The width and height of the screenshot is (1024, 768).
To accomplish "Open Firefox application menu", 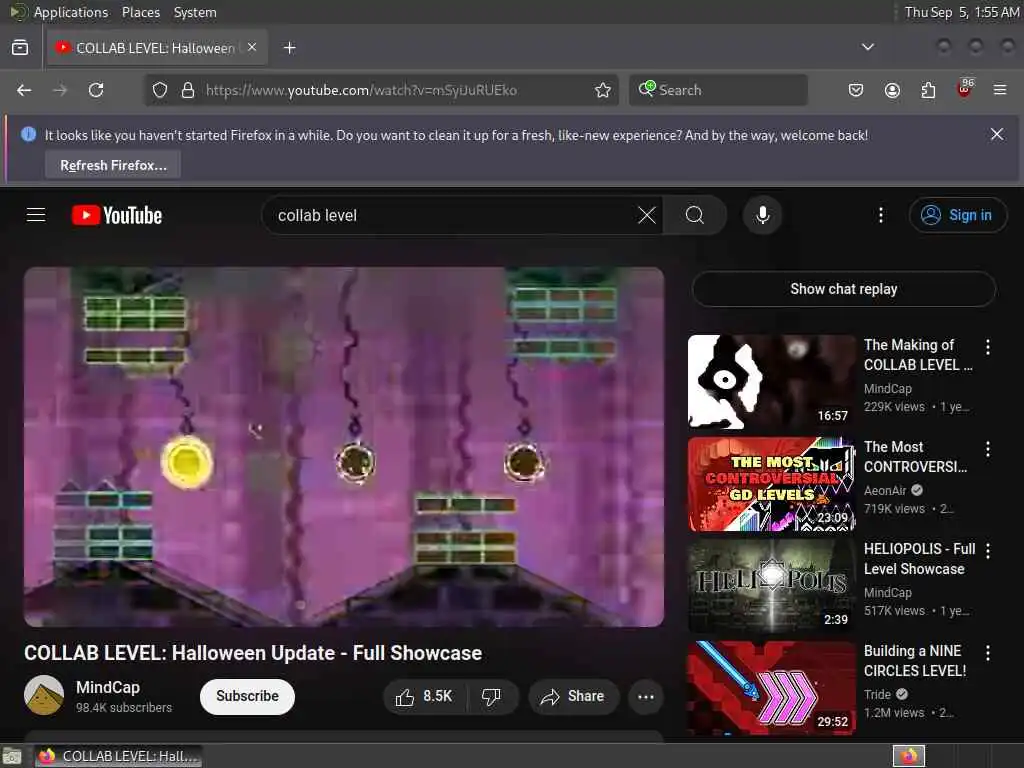I will click(1000, 90).
